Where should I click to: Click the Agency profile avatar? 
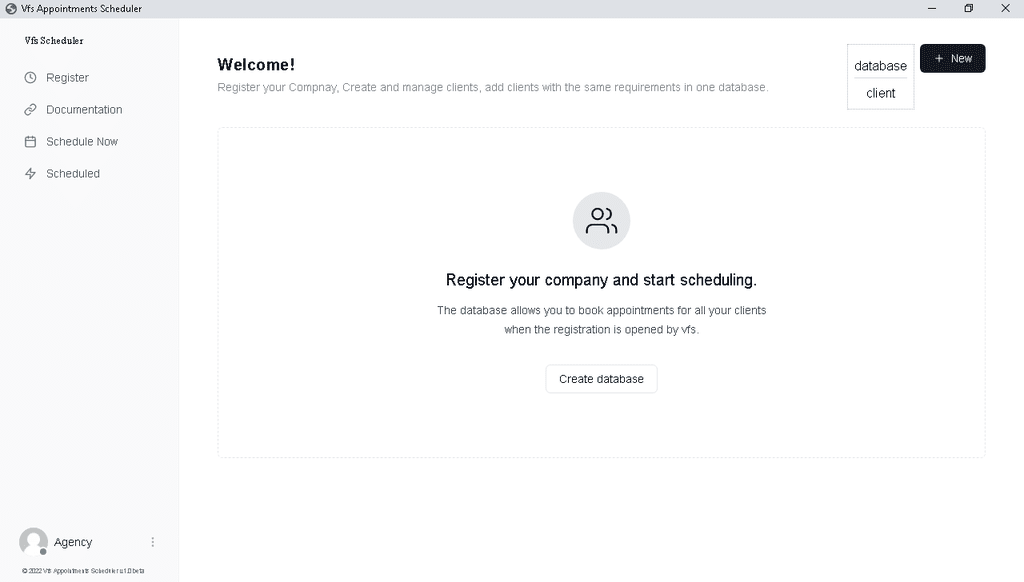[x=33, y=542]
